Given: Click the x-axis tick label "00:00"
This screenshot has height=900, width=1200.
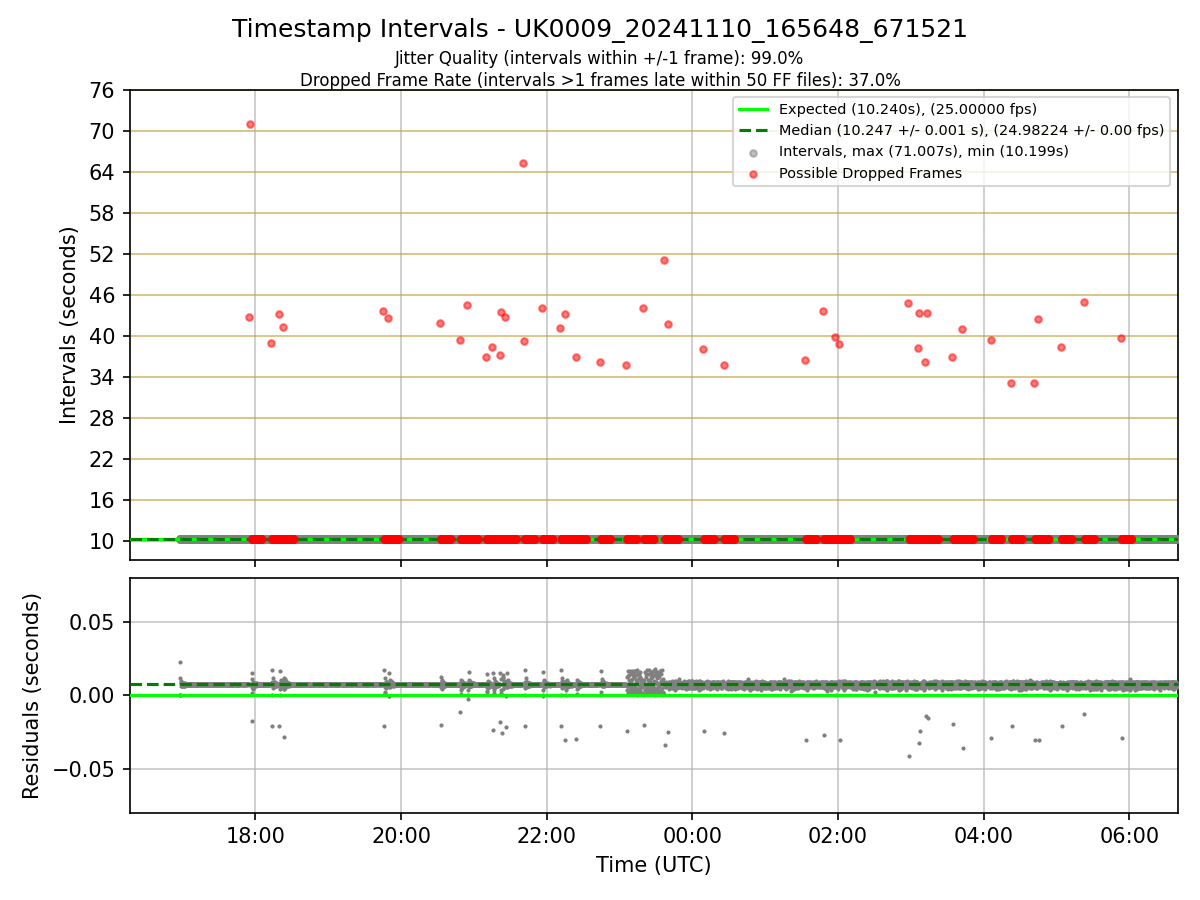Looking at the screenshot, I should [692, 835].
